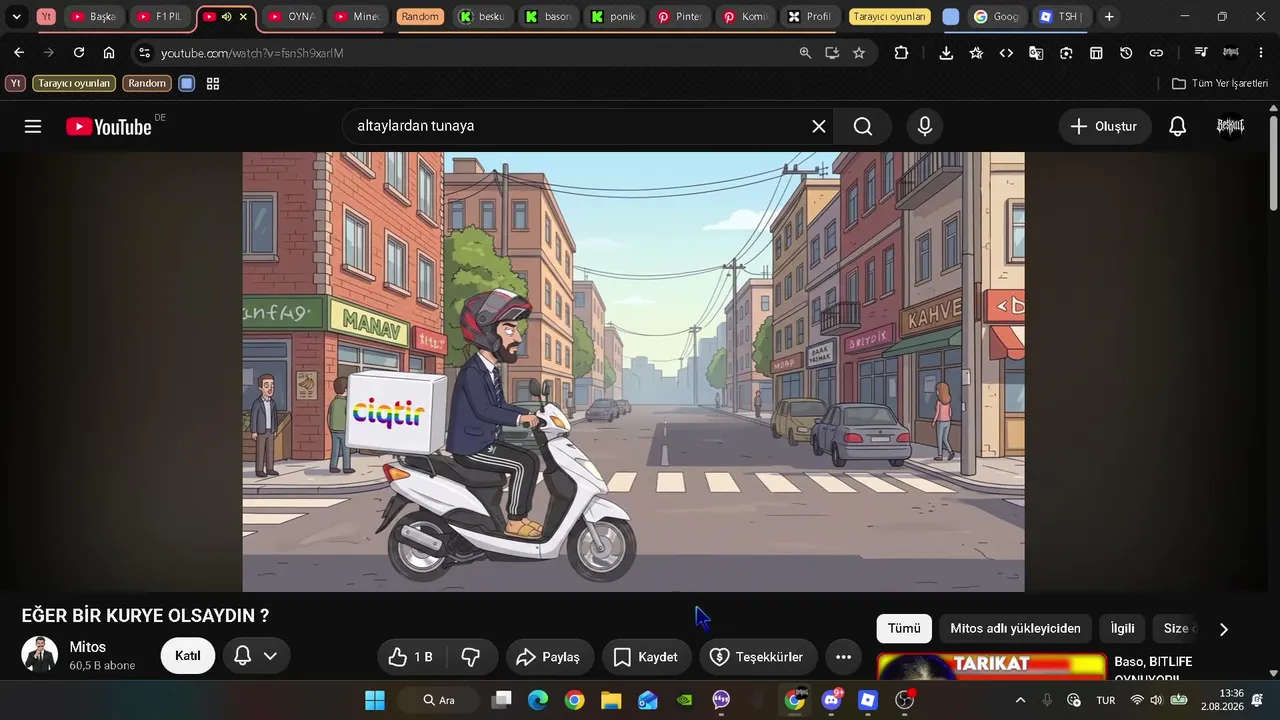Open the Windows Start menu
Image resolution: width=1280 pixels, height=720 pixels.
(x=375, y=700)
